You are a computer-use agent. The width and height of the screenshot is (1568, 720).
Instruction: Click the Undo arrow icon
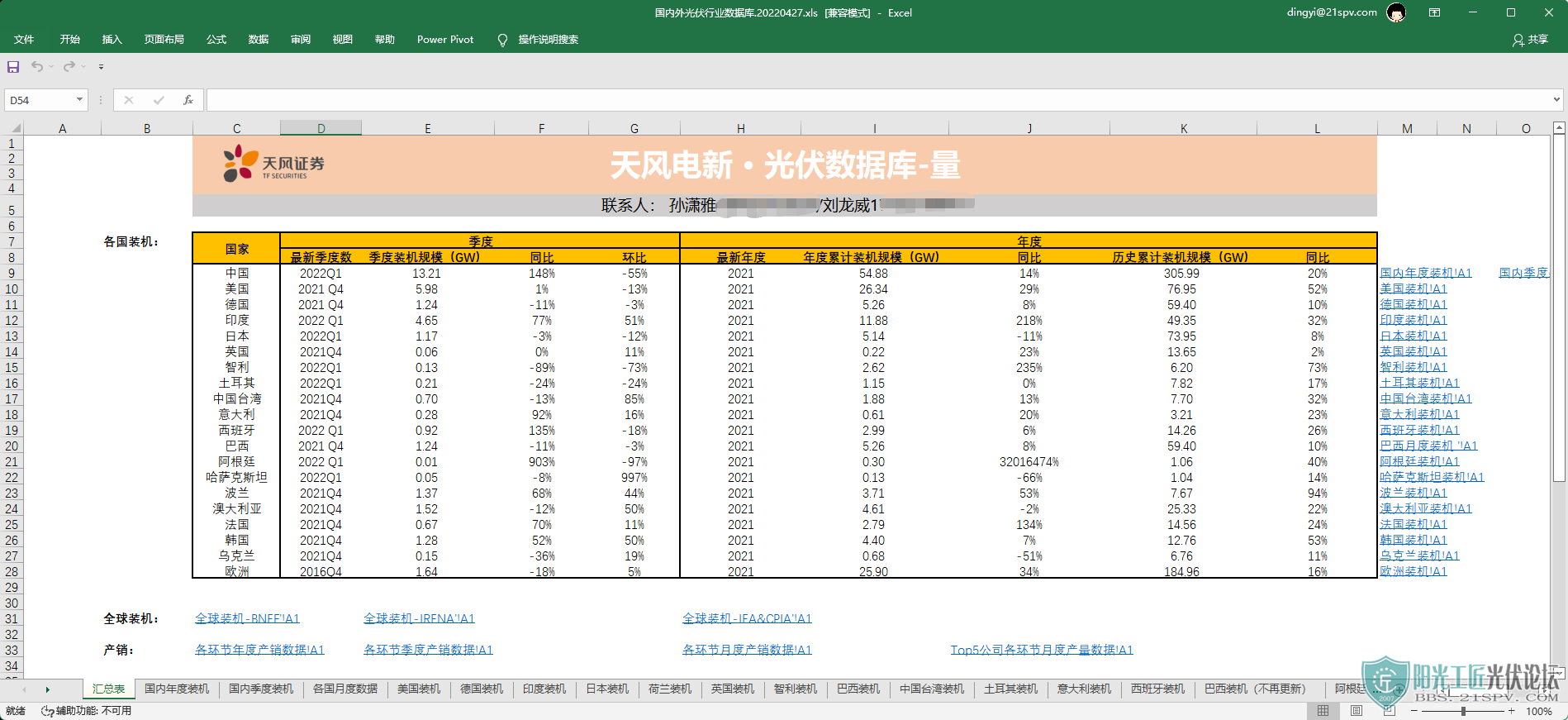(x=36, y=66)
